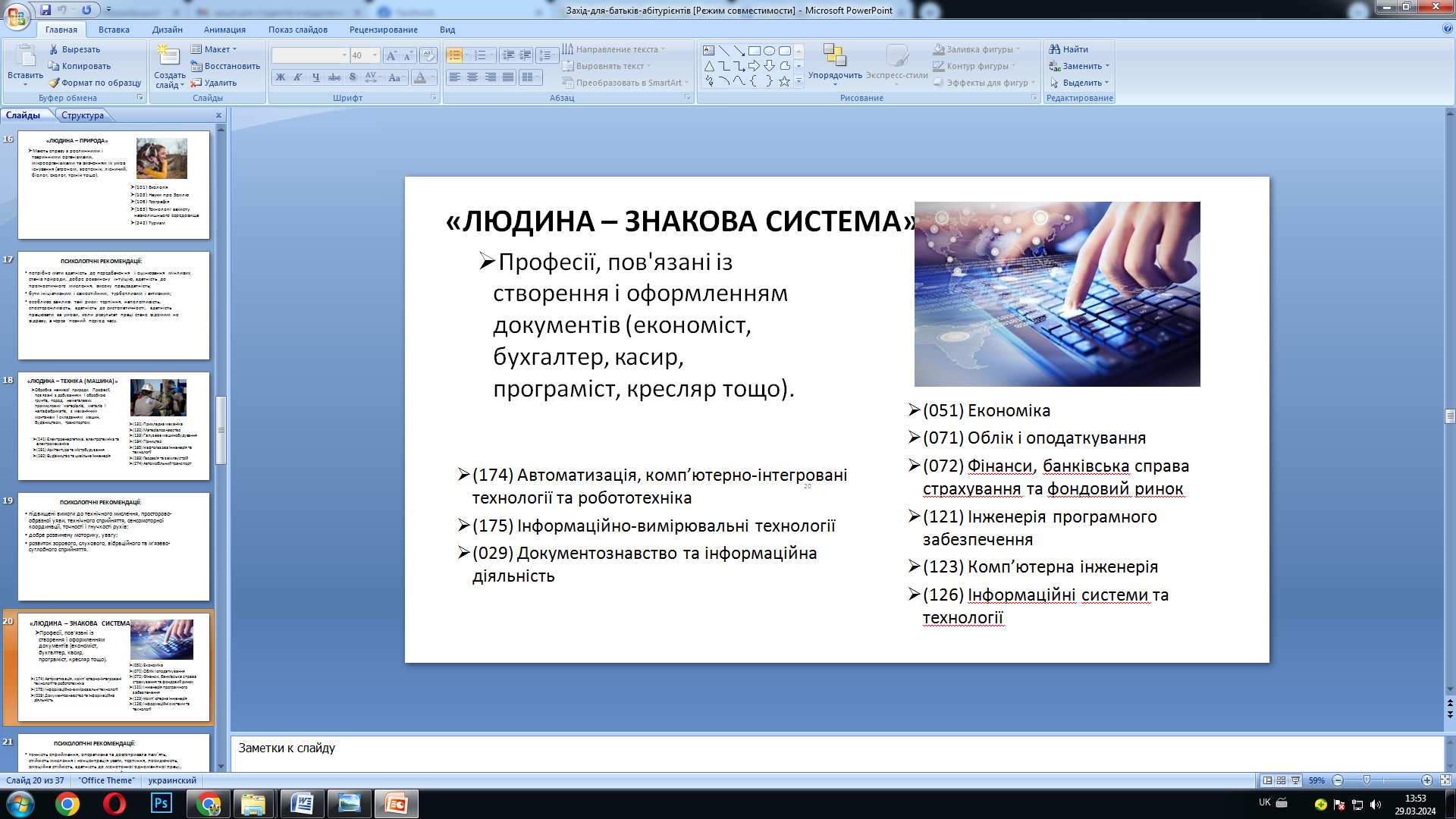Viewport: 1456px width, 819px height.
Task: Select slide 18 thumbnail in the panel
Action: pos(114,425)
